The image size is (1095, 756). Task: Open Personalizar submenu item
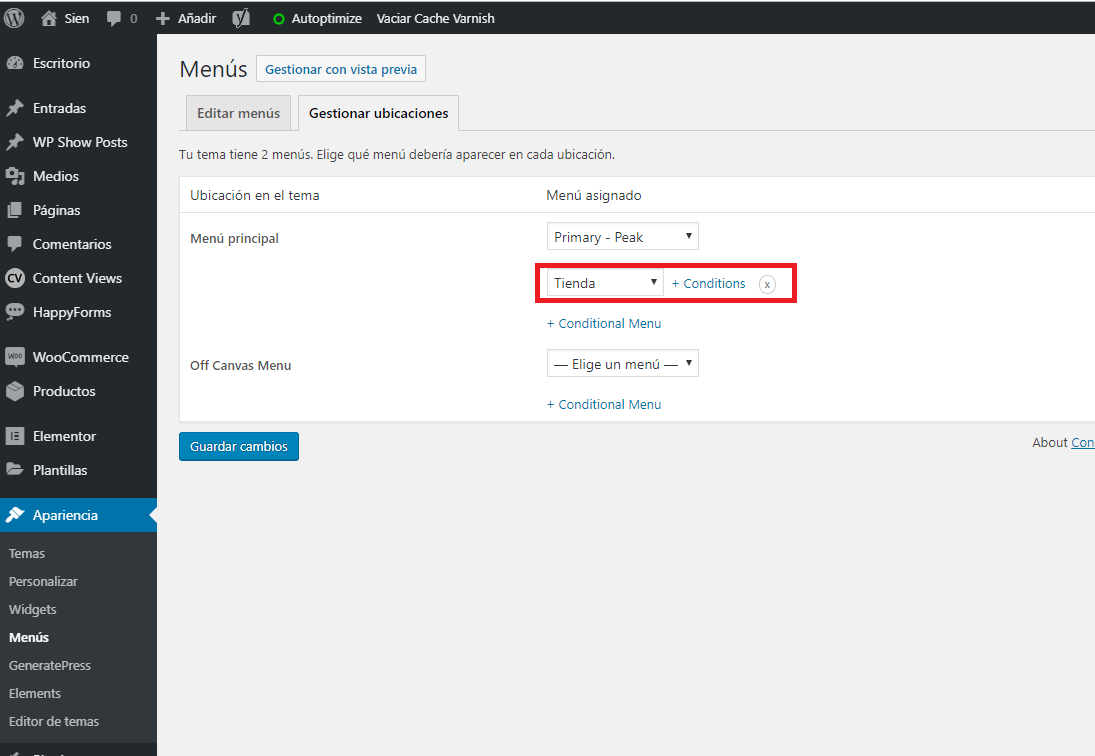point(43,581)
